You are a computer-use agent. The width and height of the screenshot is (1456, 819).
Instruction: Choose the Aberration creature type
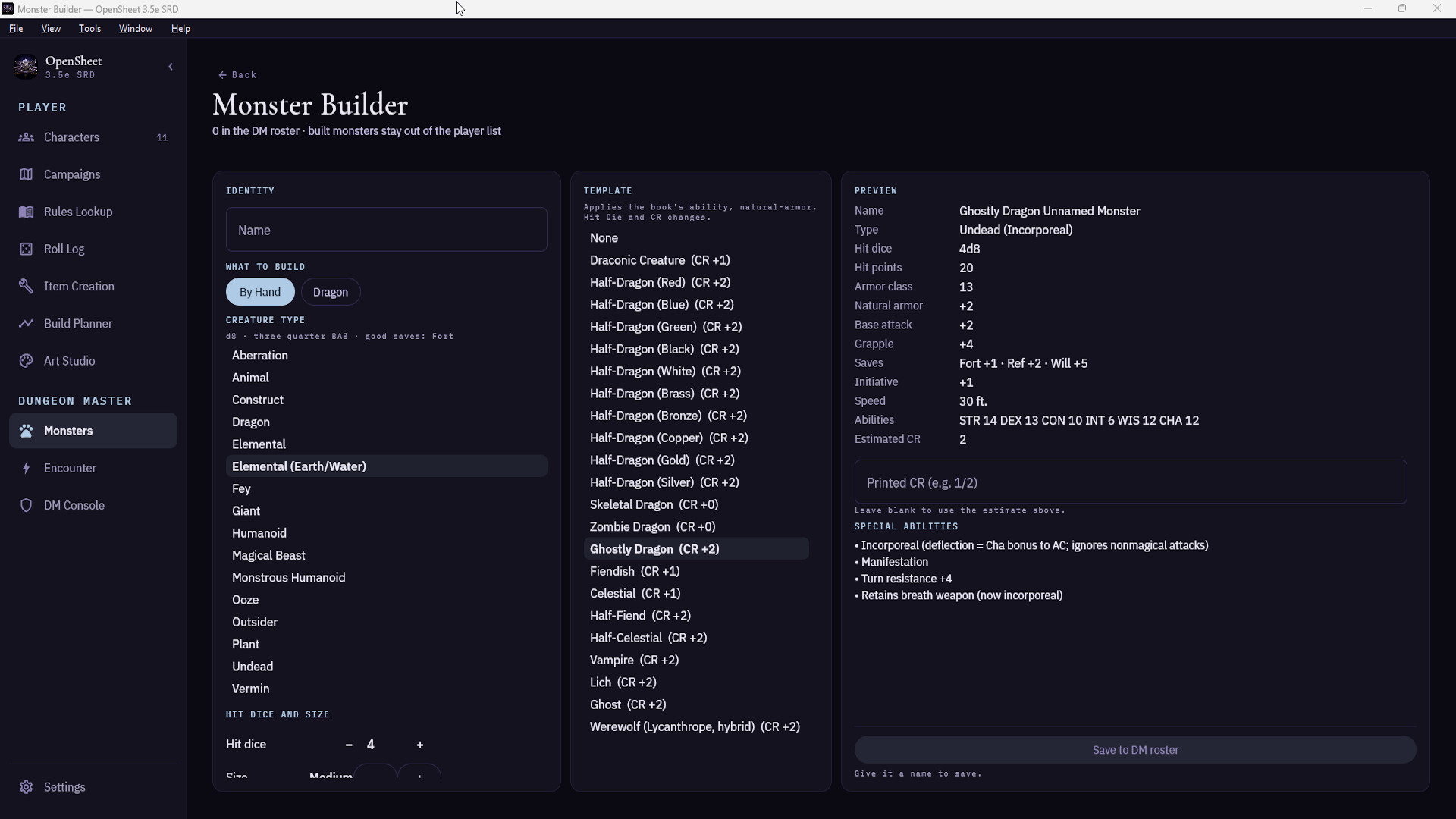point(387,355)
